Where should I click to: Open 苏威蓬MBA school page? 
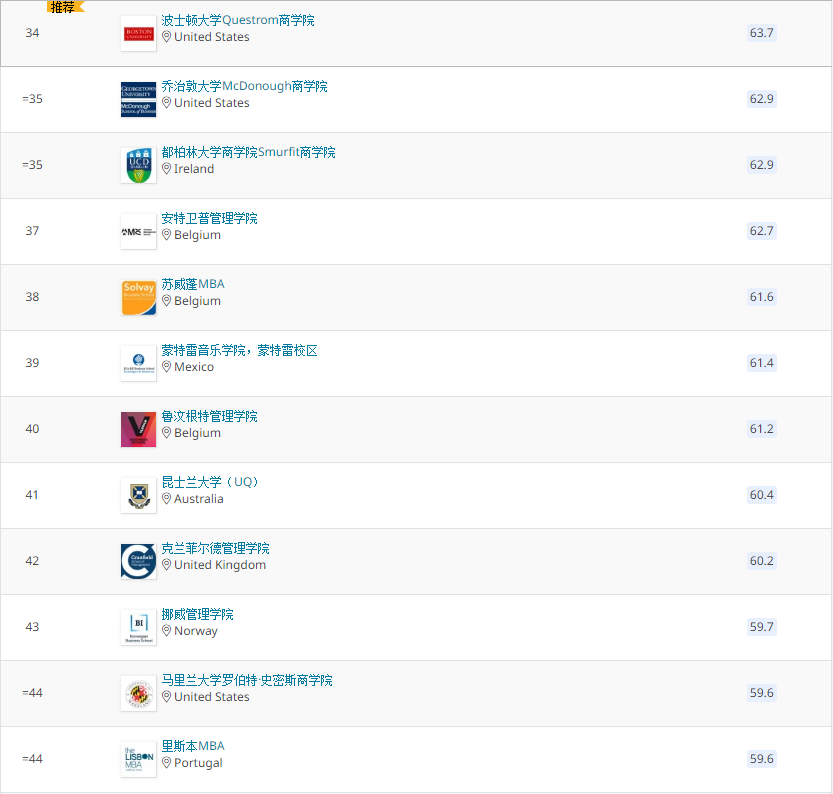click(x=193, y=284)
